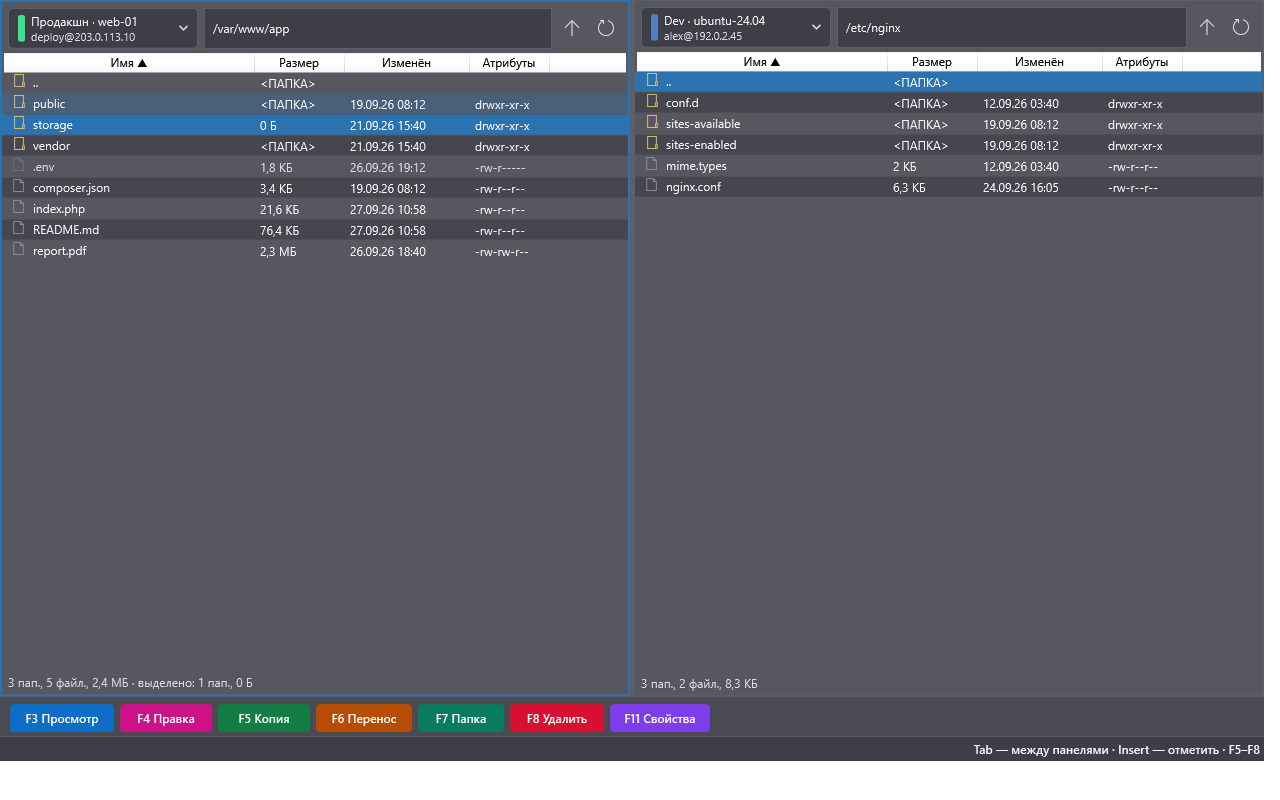Click the sites-enabled folder icon
The image size is (1280, 800).
click(x=652, y=144)
